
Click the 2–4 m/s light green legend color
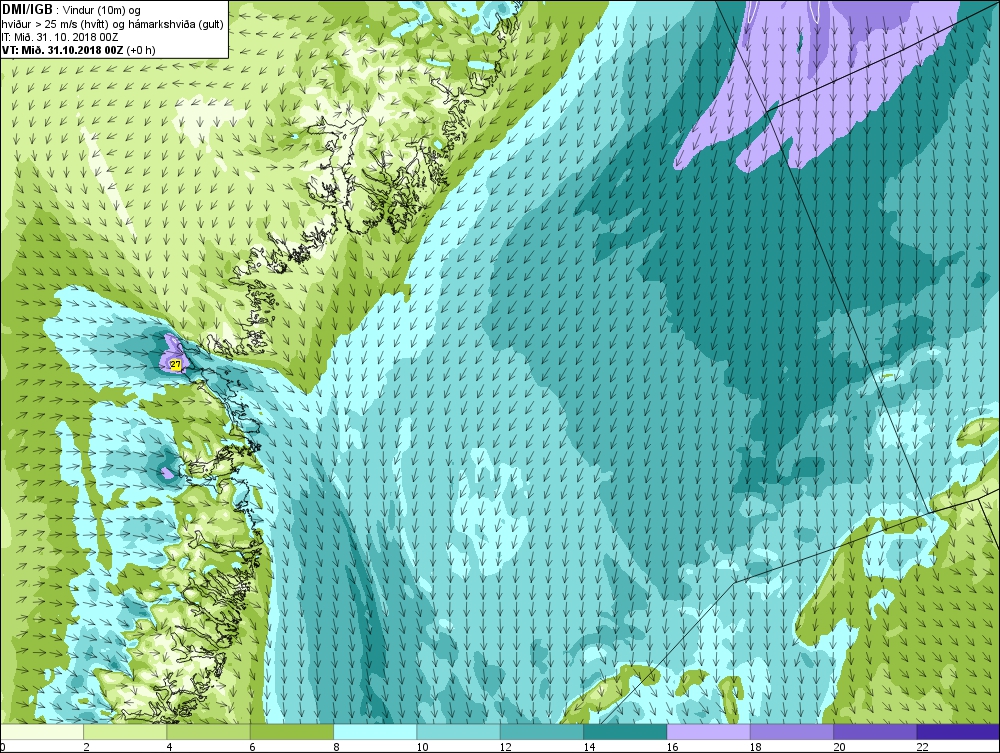[x=125, y=732]
